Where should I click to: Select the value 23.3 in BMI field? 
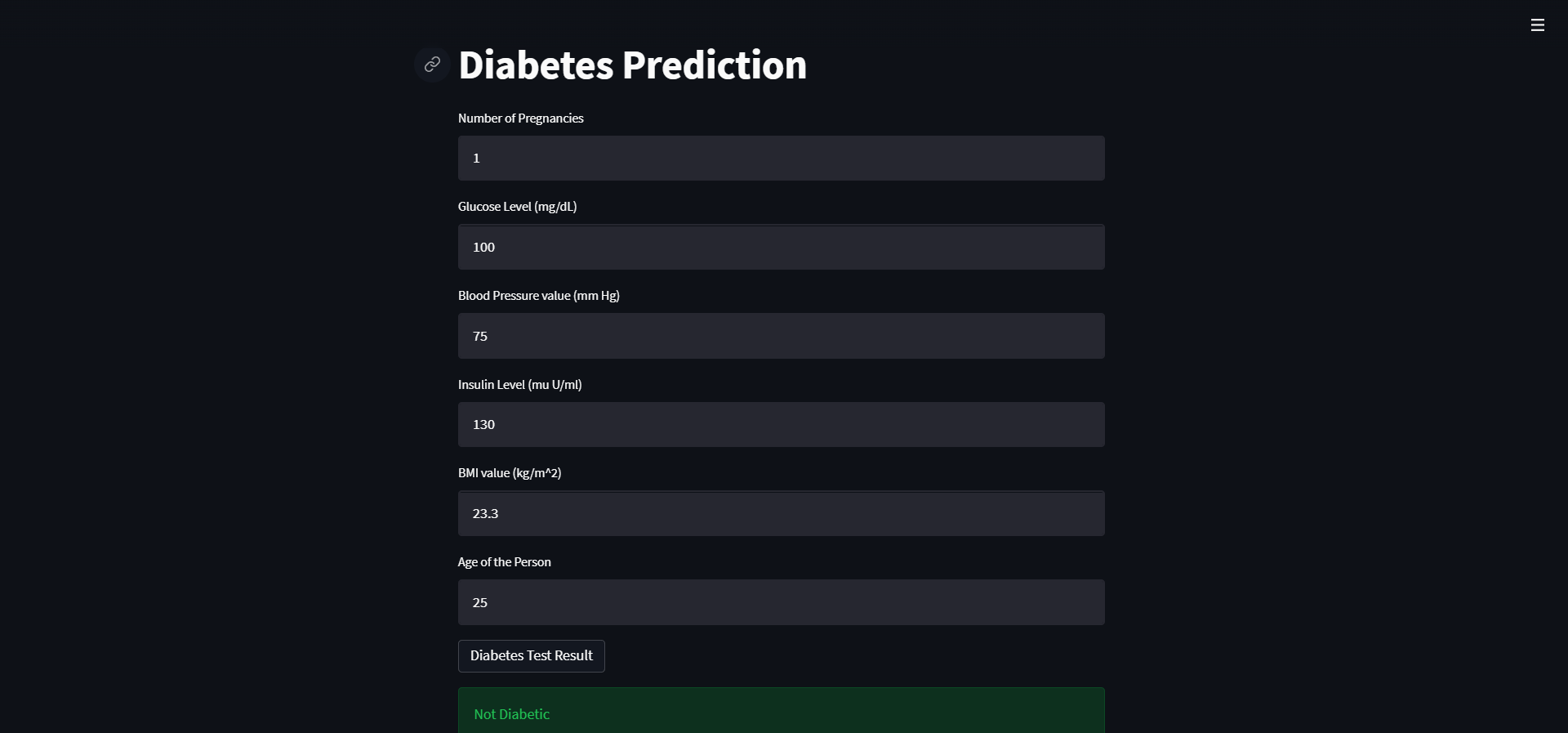tap(485, 513)
